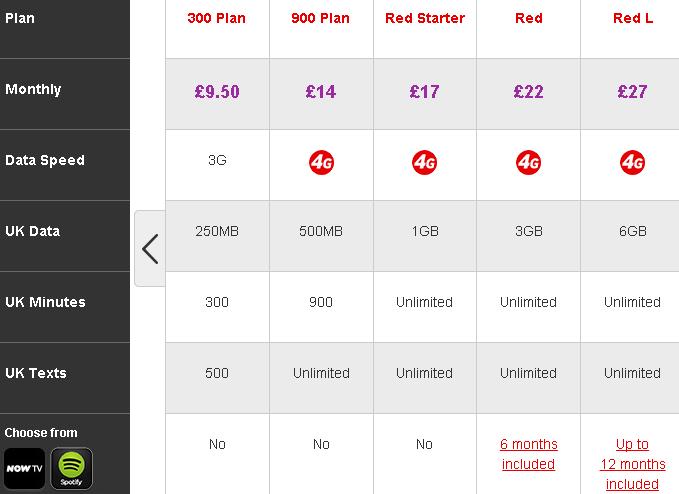Click the Spotify icon
Screen dimensions: 679x494
[x=71, y=468]
